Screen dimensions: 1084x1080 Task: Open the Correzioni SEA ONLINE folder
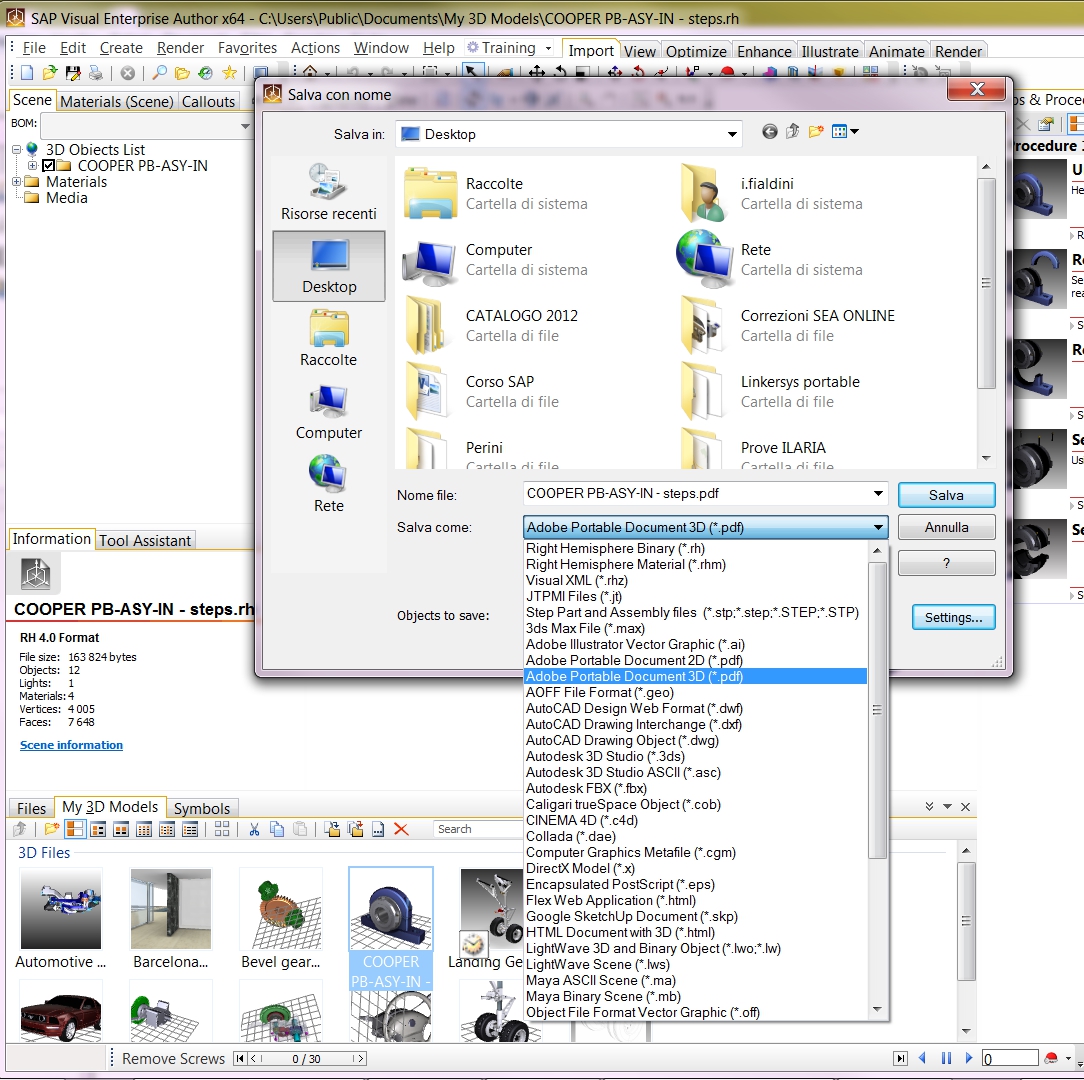click(x=787, y=326)
